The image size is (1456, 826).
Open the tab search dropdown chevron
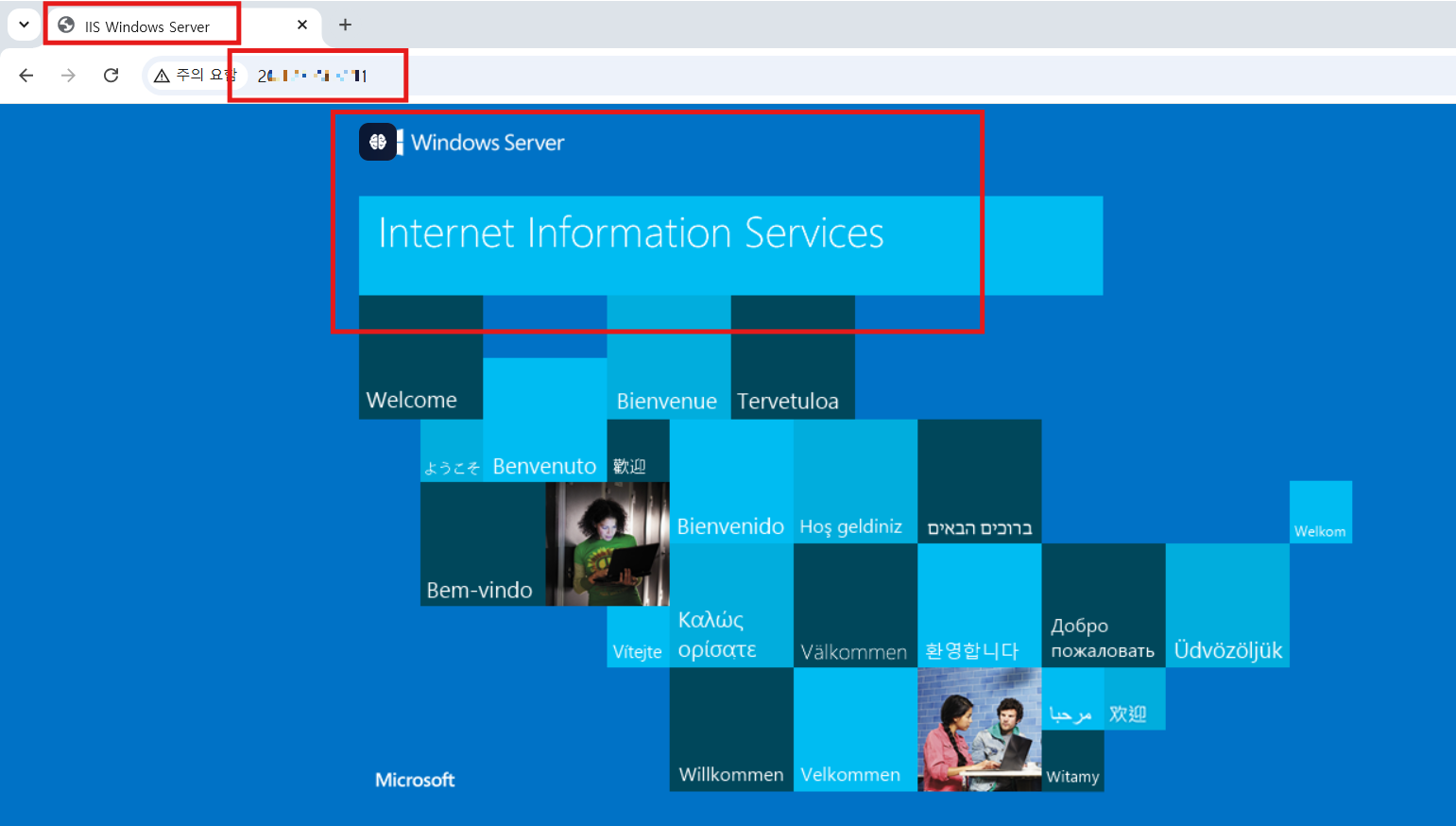pyautogui.click(x=24, y=25)
